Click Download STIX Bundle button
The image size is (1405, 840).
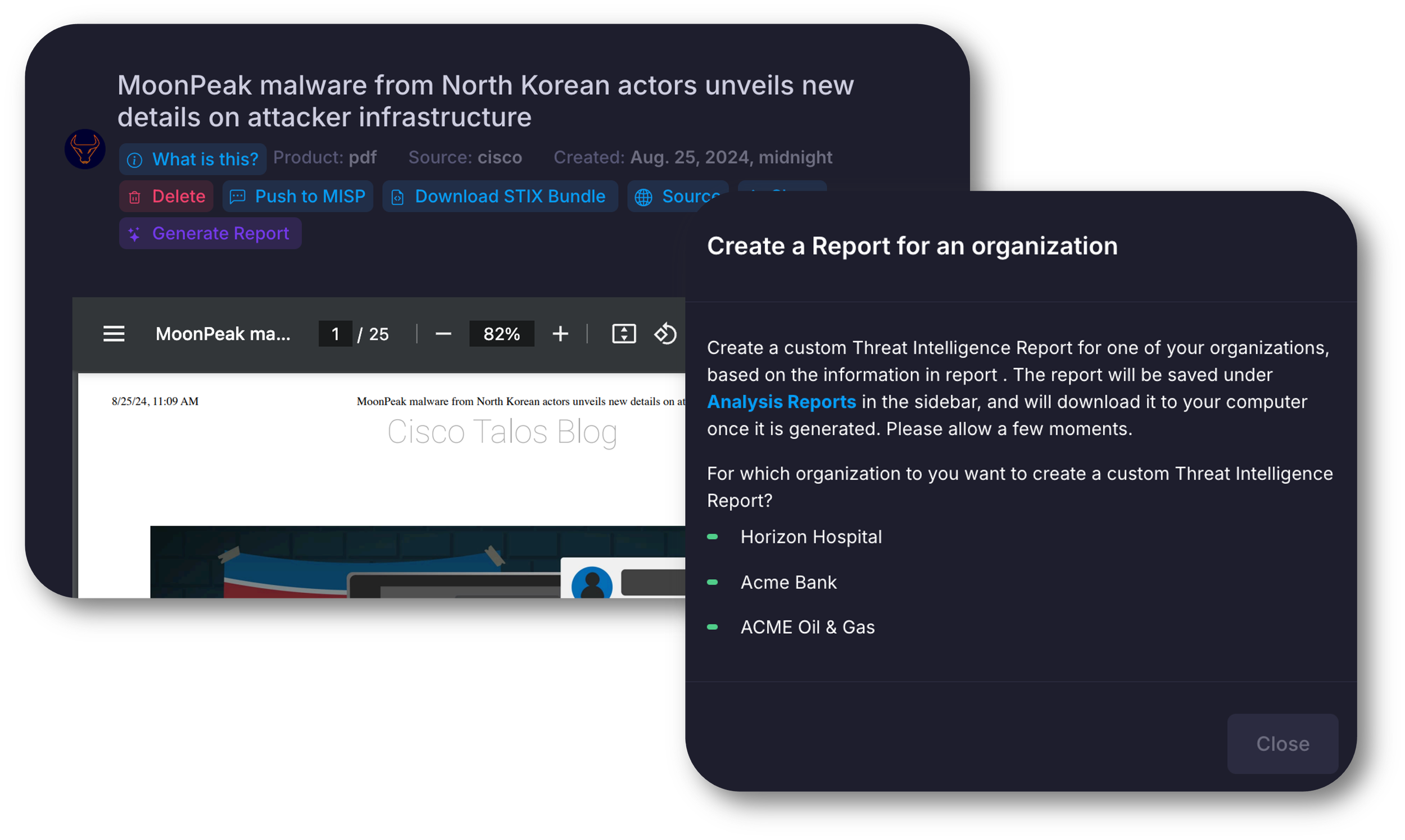[x=500, y=197]
